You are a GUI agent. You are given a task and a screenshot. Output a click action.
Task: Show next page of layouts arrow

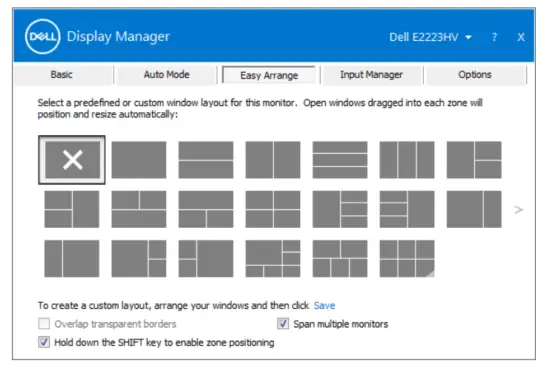pyautogui.click(x=518, y=209)
